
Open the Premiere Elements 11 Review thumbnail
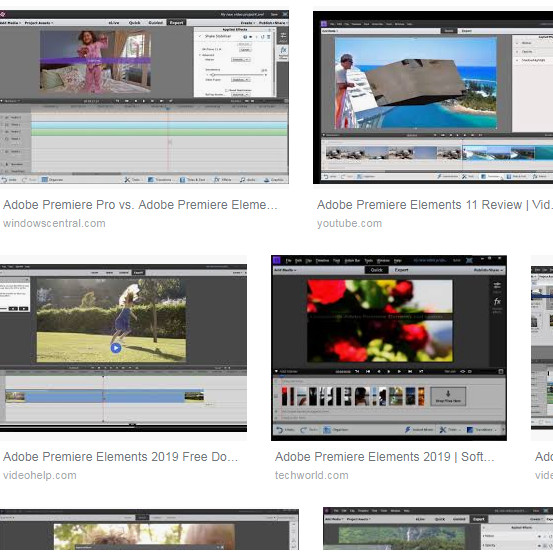click(433, 97)
